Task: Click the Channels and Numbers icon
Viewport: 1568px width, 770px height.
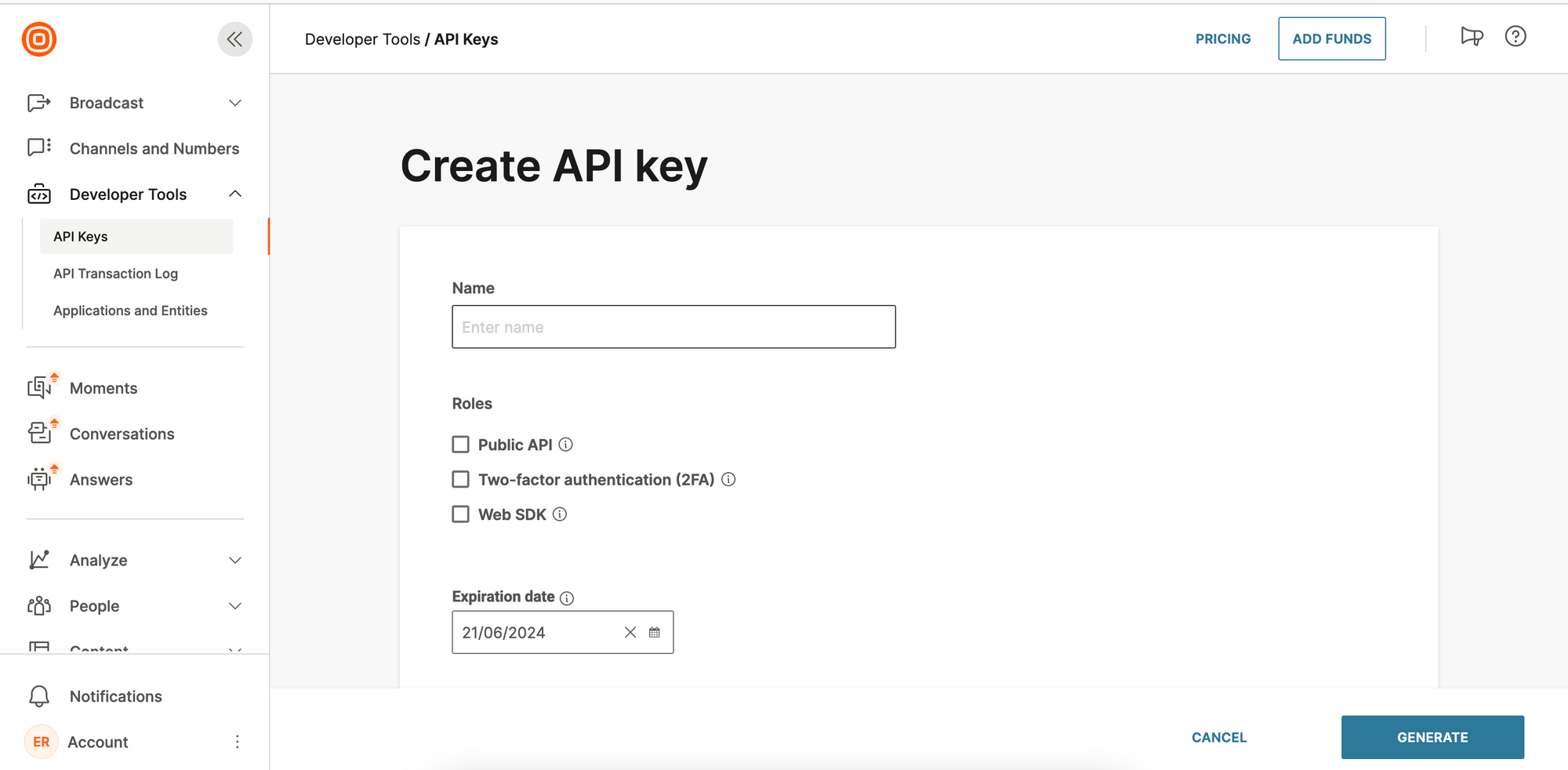Action: (38, 147)
